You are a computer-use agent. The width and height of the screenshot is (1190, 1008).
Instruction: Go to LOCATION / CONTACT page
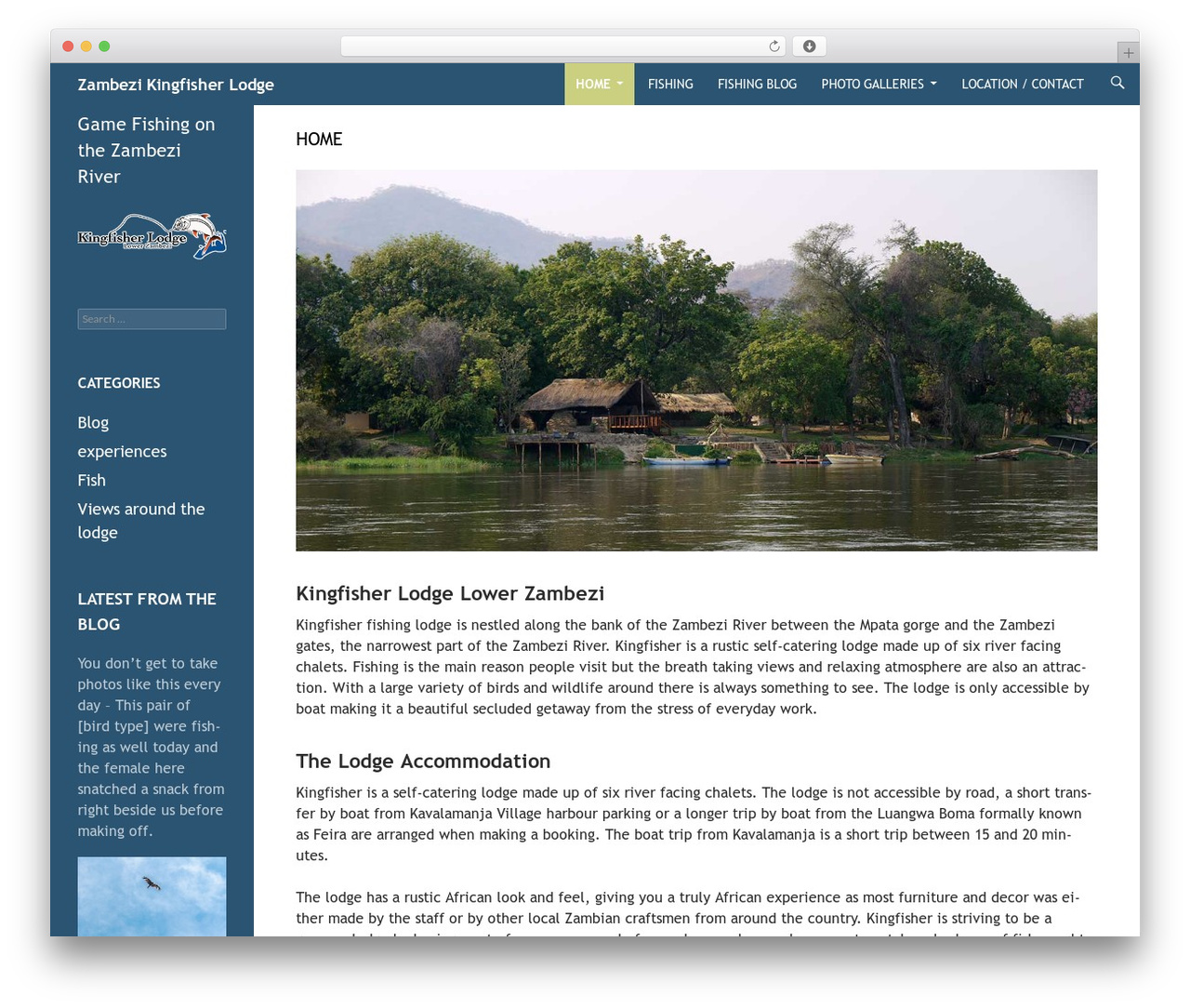click(1023, 84)
